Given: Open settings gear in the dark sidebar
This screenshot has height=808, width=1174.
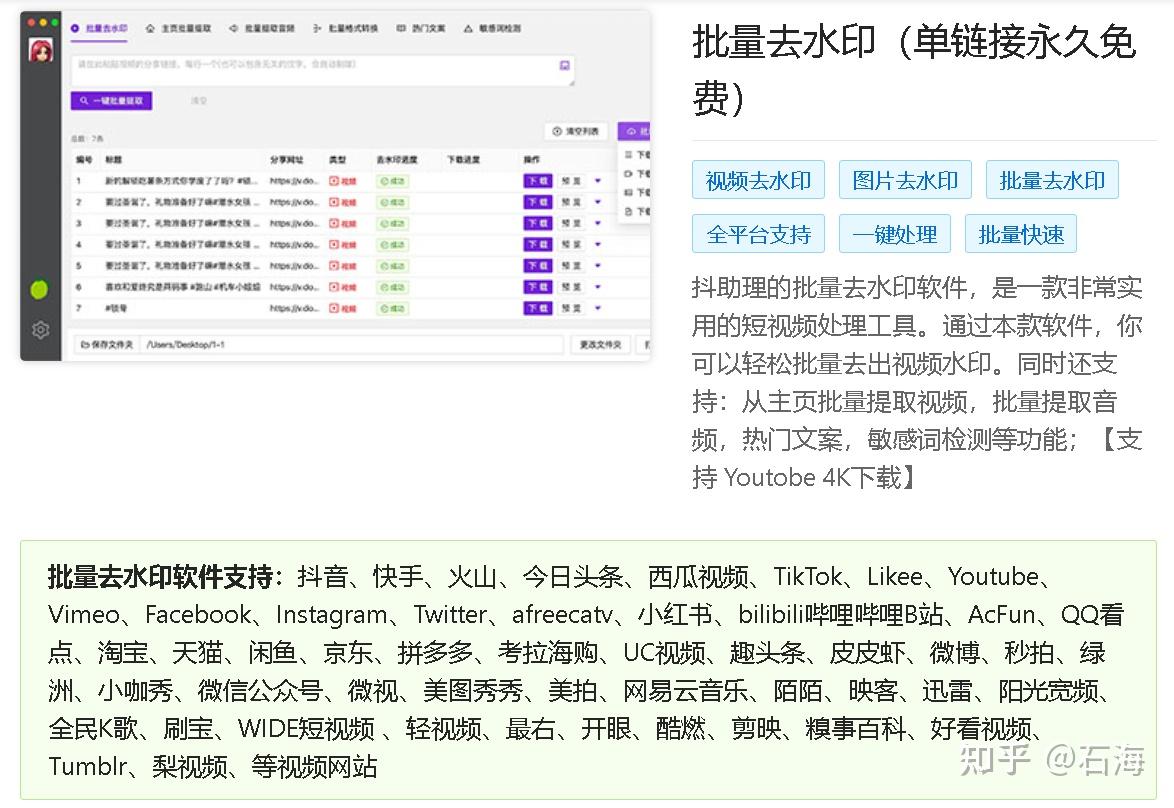Looking at the screenshot, I should pos(40,329).
